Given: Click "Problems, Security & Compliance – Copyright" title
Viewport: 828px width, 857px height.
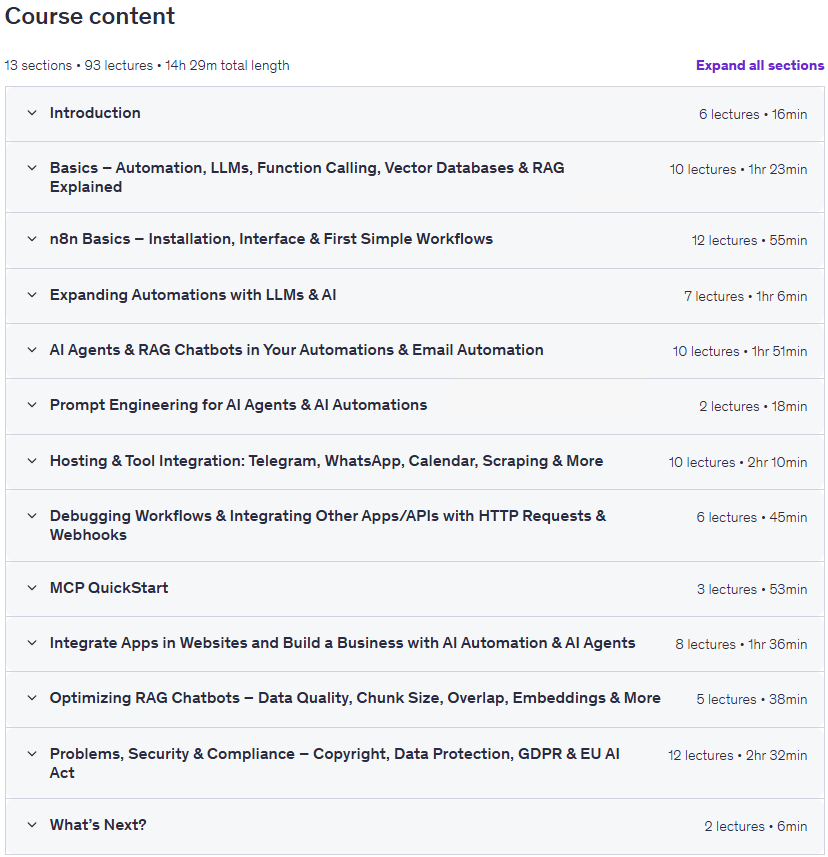Looking at the screenshot, I should 334,763.
